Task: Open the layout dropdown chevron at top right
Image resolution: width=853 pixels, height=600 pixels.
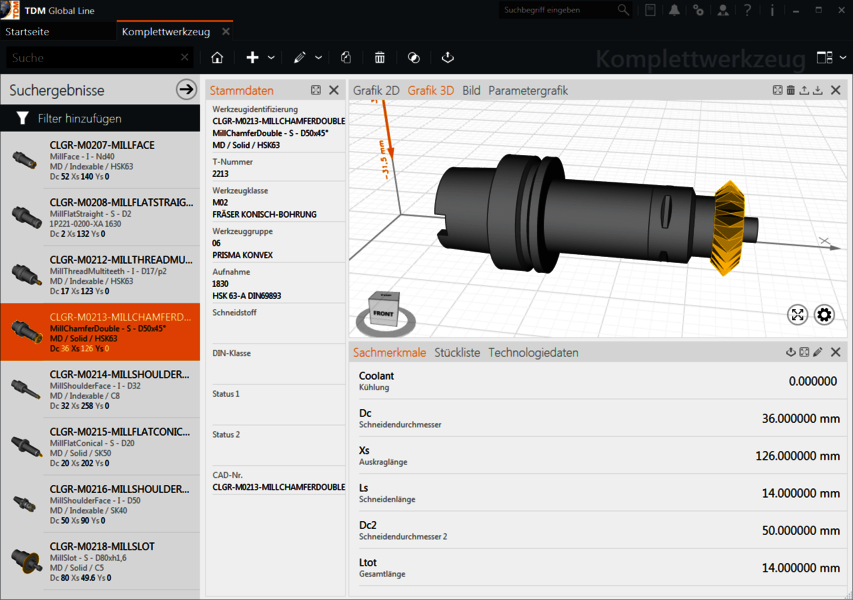Action: click(x=843, y=58)
